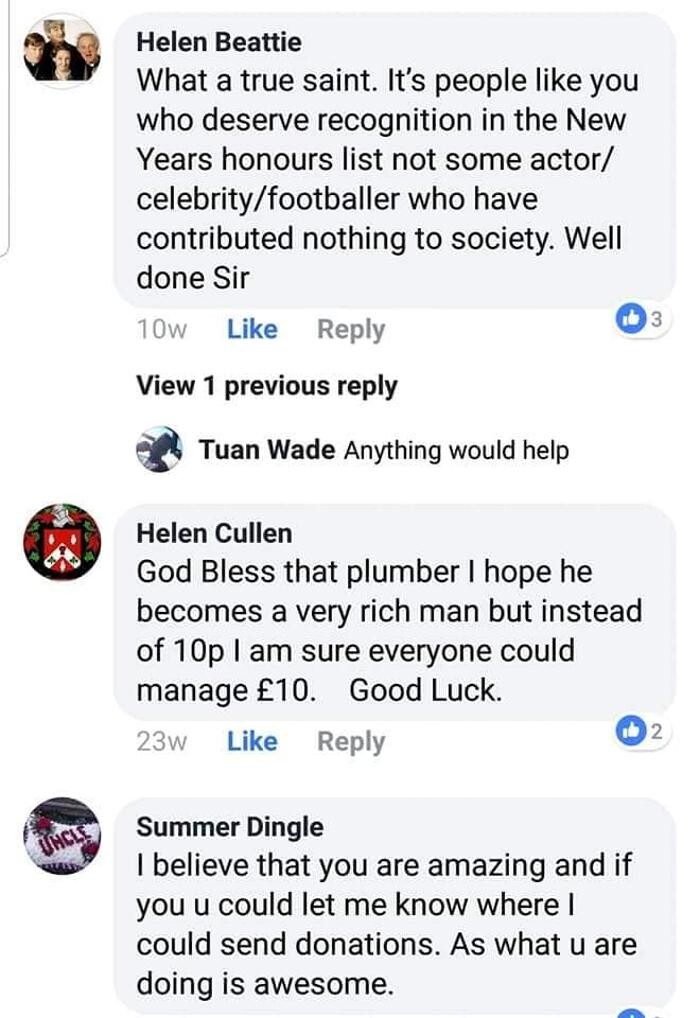Image resolution: width=700 pixels, height=1018 pixels.
Task: Click Summer Dingle's comment bubble text
Action: (x=385, y=925)
